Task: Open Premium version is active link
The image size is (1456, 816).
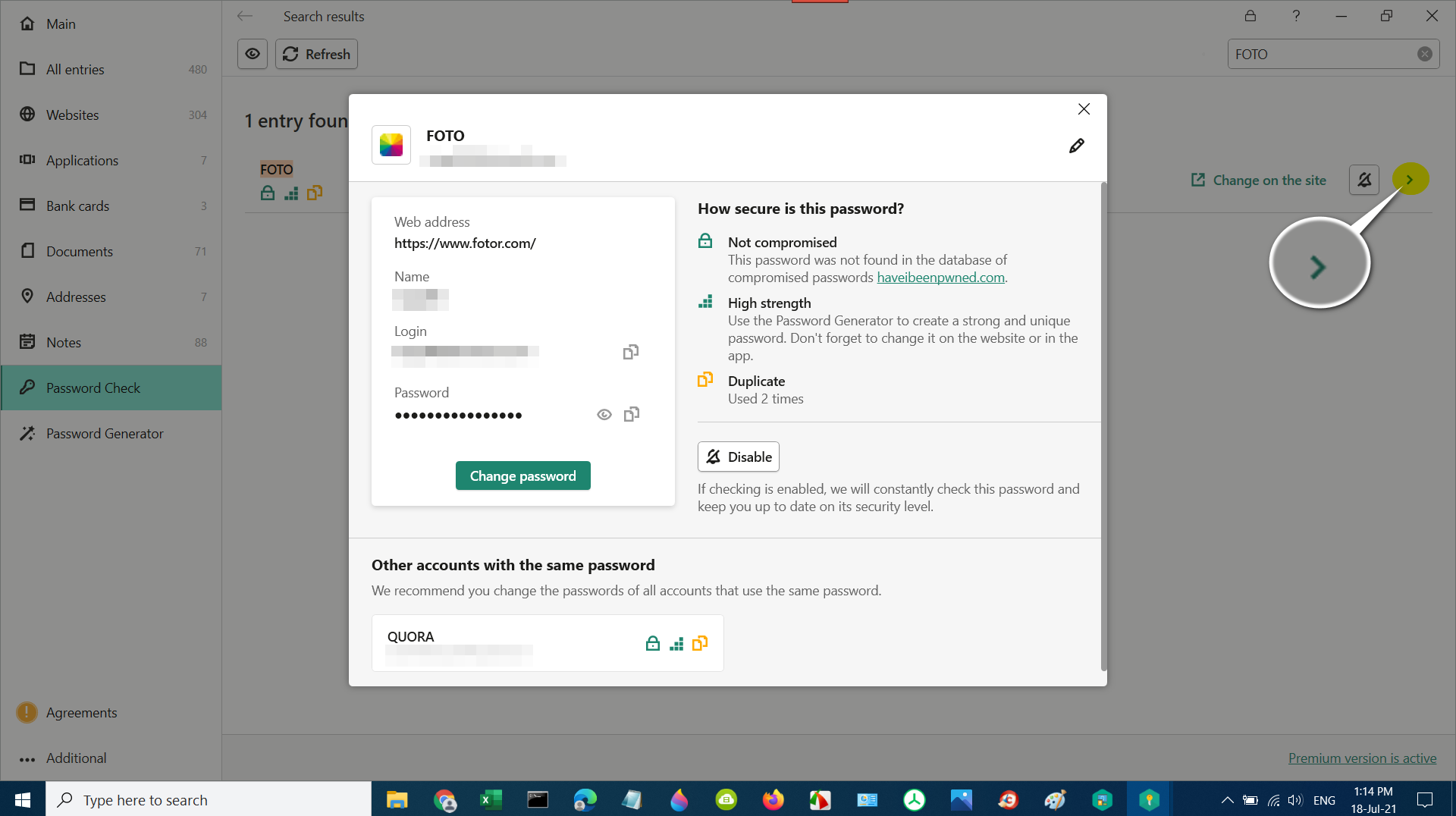Action: pyautogui.click(x=1362, y=758)
